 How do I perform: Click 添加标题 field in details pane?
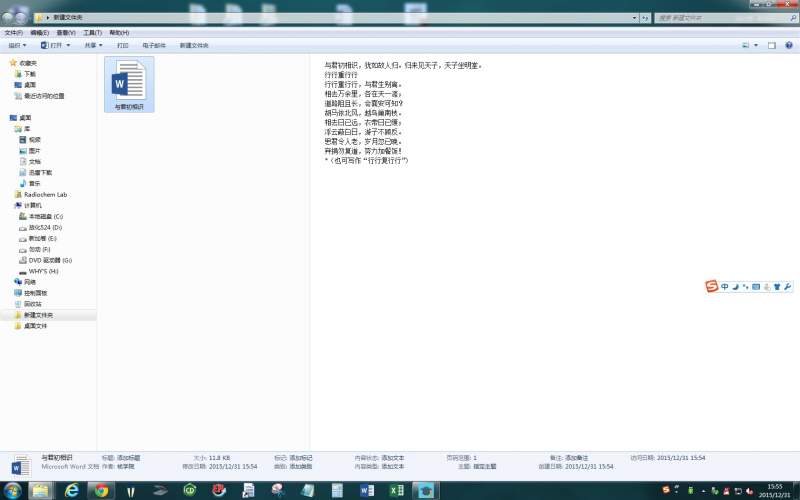(128, 458)
